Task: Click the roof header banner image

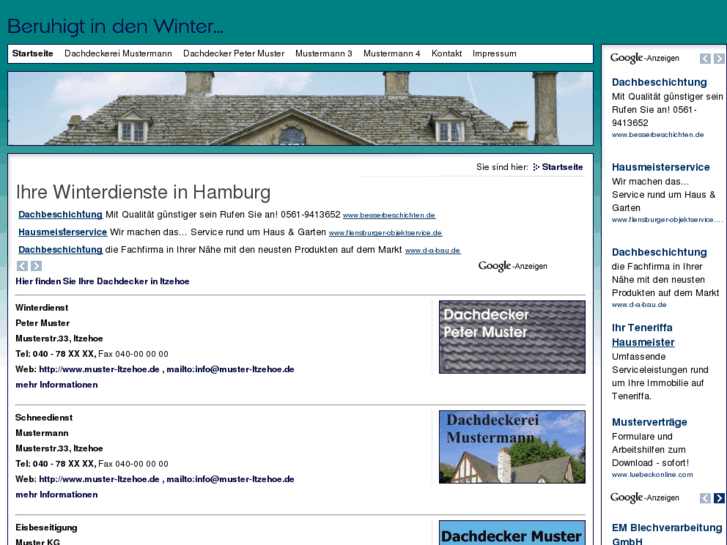Action: [x=300, y=109]
